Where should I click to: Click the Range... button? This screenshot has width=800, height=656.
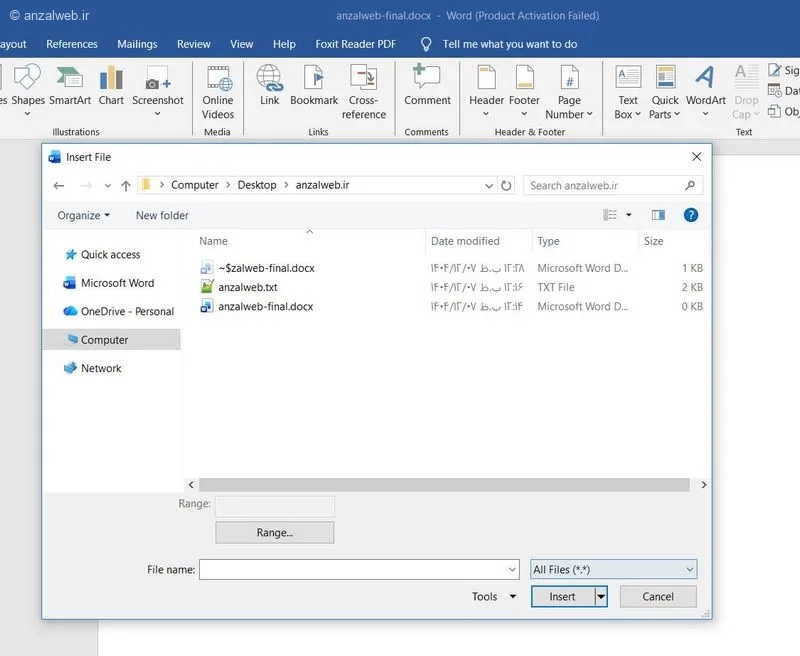pyautogui.click(x=274, y=533)
